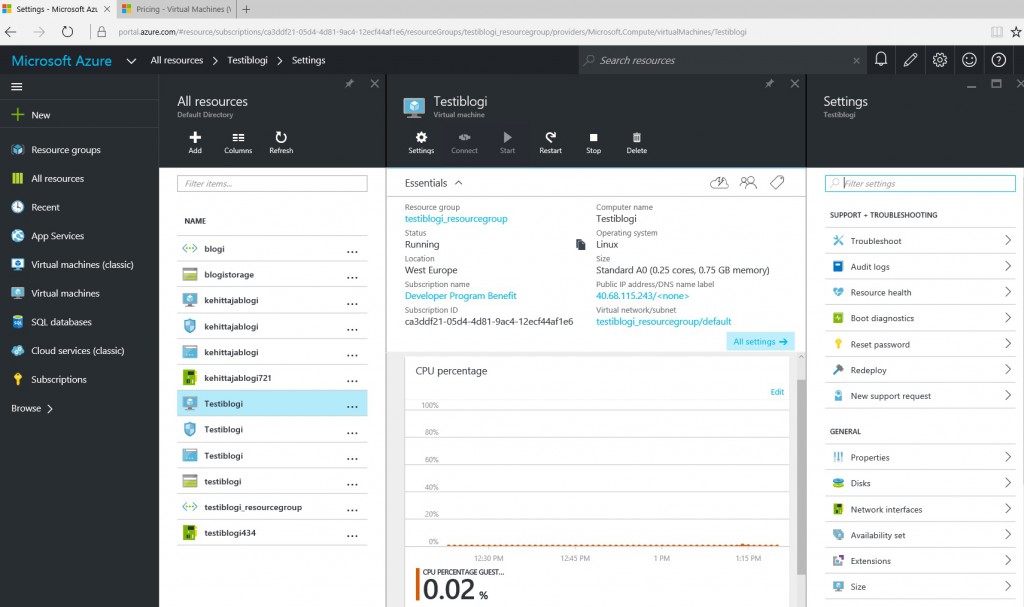Click the Testiblogi blade vertical scrollbar
Screen dimensions: 1024x607
coord(801,477)
